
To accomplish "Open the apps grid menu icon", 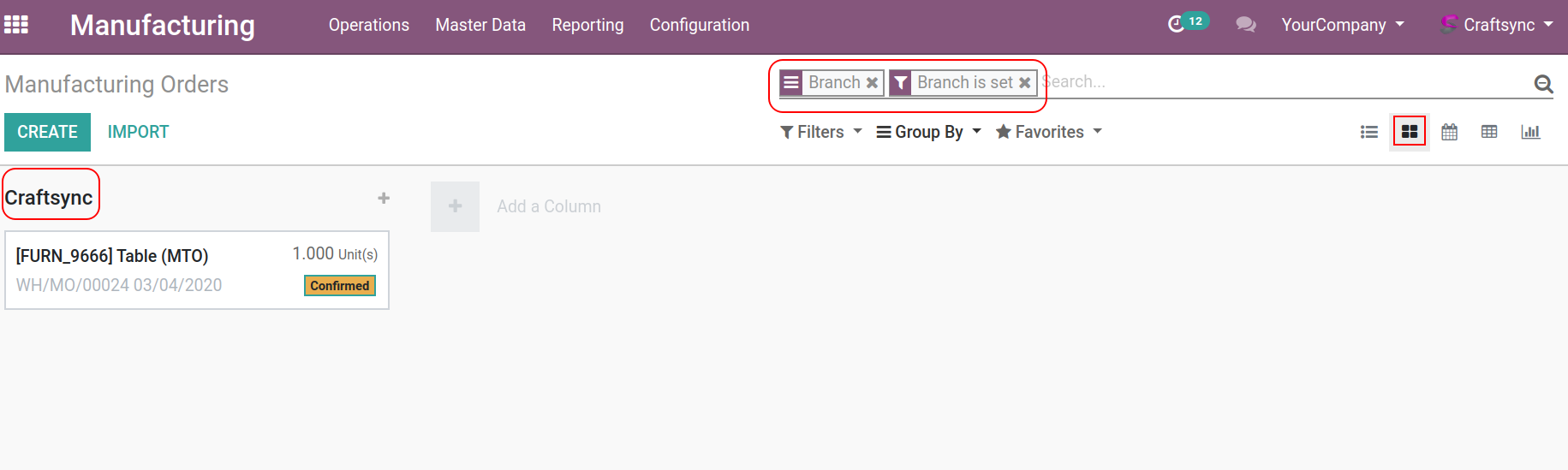I will [16, 25].
